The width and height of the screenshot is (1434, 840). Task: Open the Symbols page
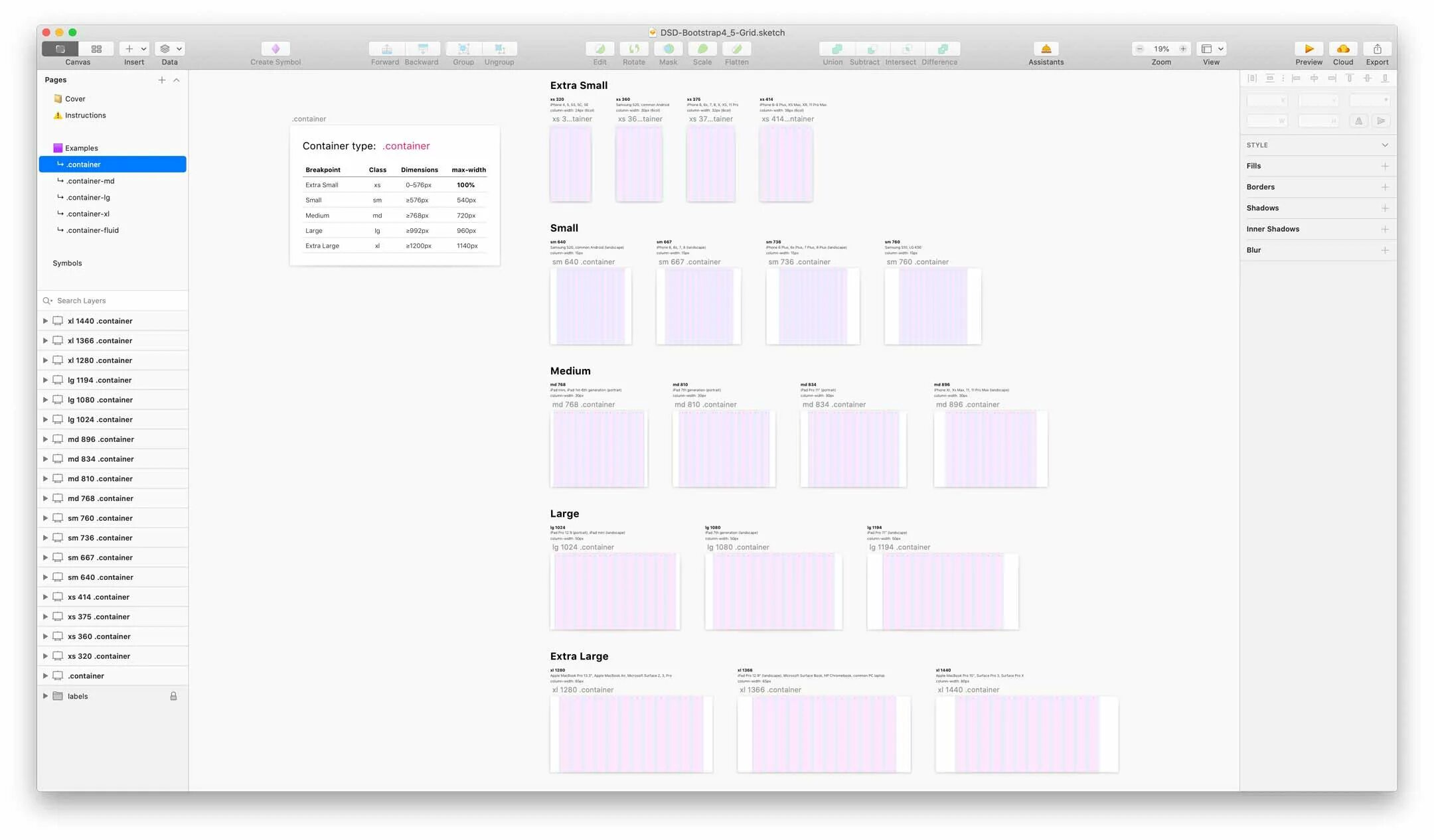click(67, 263)
